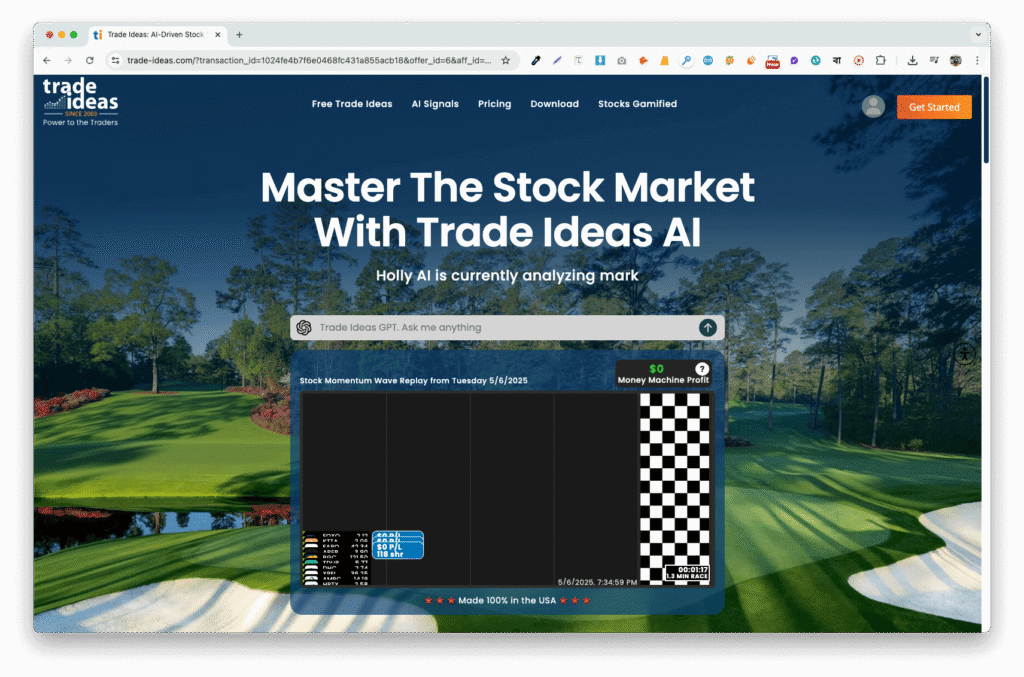
Task: Open the media controls playlist icon
Action: pyautogui.click(x=934, y=61)
